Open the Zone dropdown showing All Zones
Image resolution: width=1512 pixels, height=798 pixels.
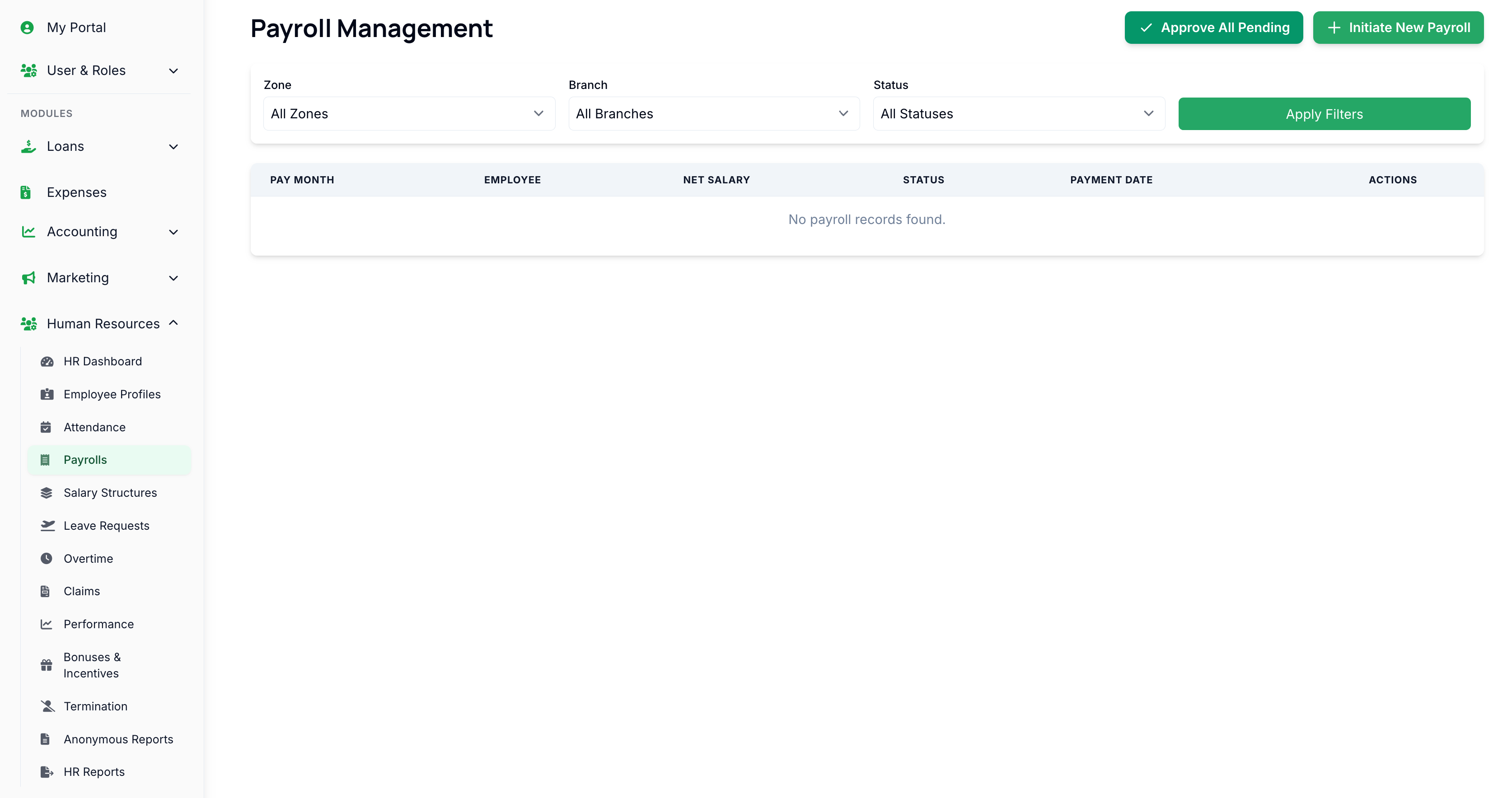pyautogui.click(x=409, y=114)
